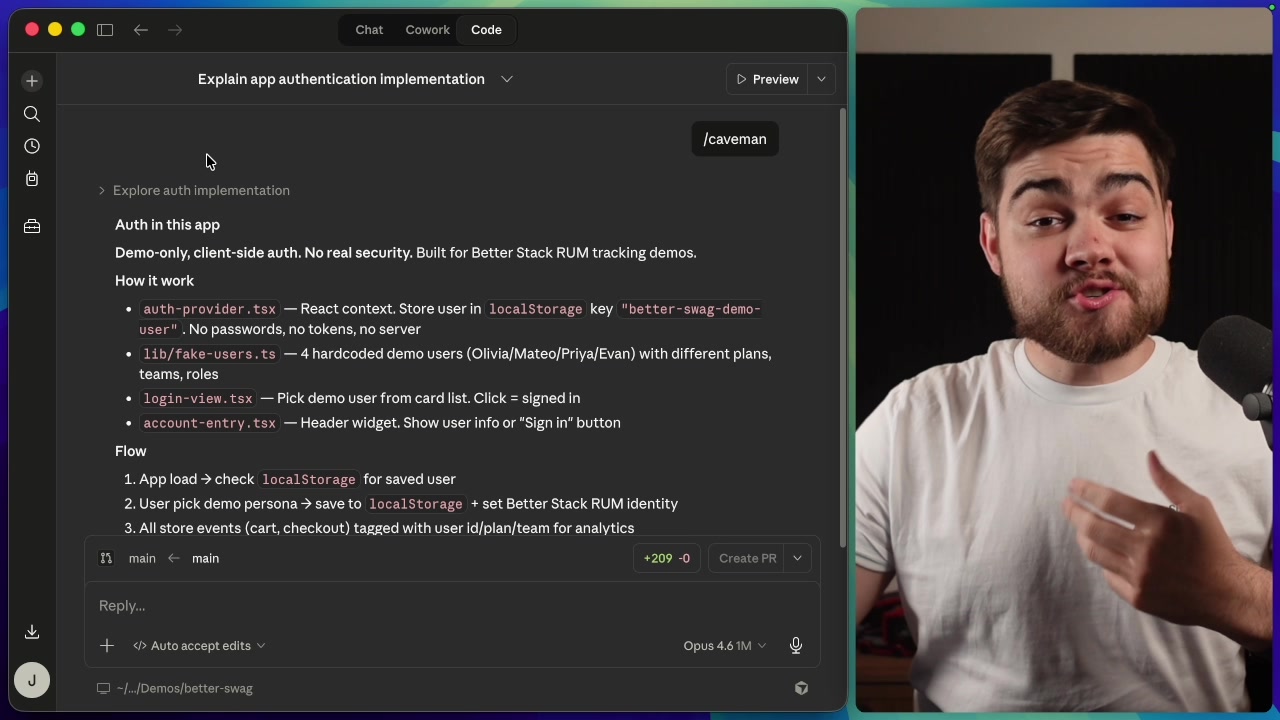This screenshot has height=720, width=1280.
Task: Open the session title dropdown chevron
Action: pos(507,79)
